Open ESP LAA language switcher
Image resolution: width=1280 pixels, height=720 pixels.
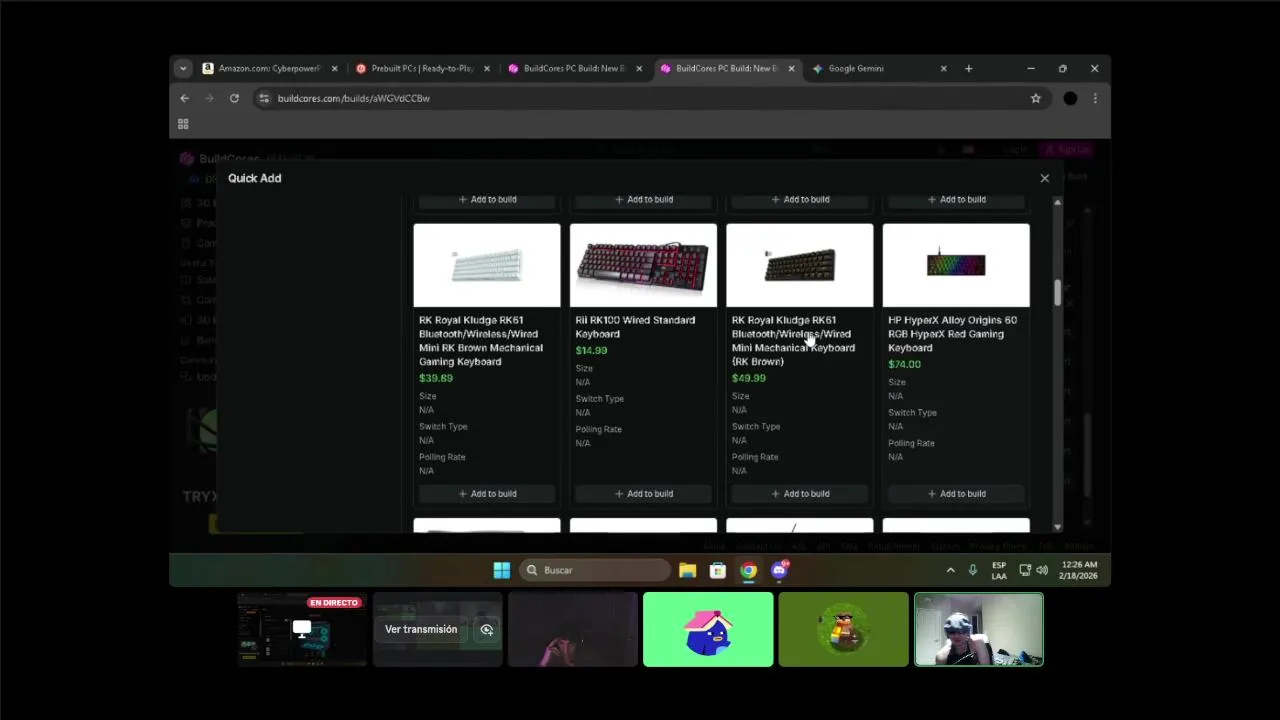click(x=999, y=571)
